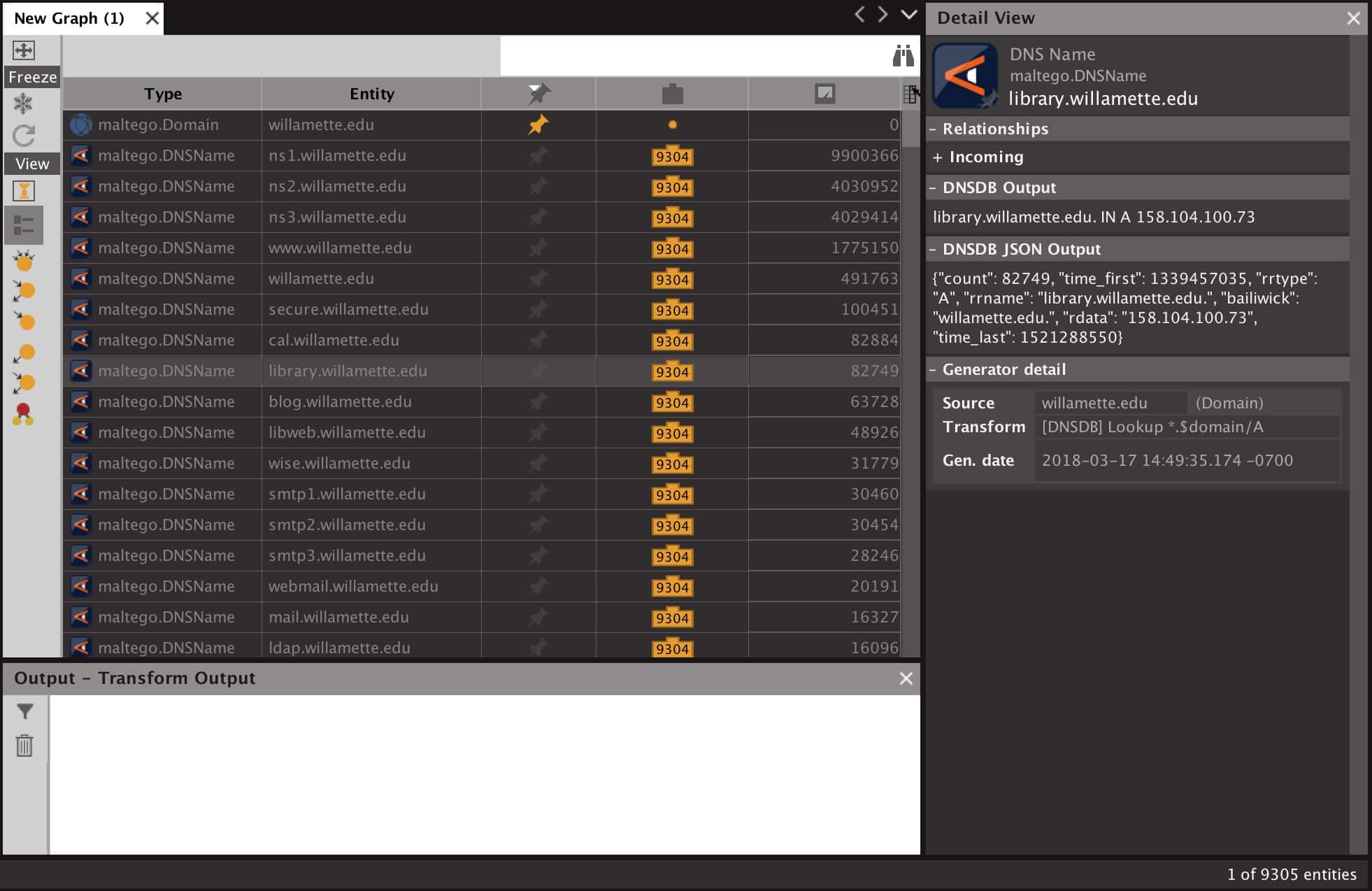This screenshot has height=891, width=1372.
Task: Click the refresh view icon
Action: point(24,135)
